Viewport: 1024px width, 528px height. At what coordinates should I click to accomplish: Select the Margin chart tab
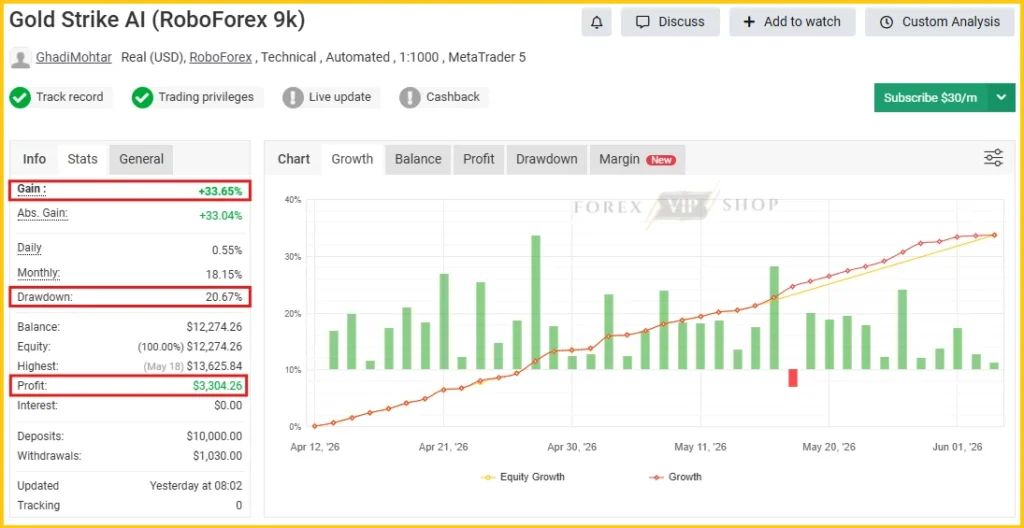coord(637,159)
